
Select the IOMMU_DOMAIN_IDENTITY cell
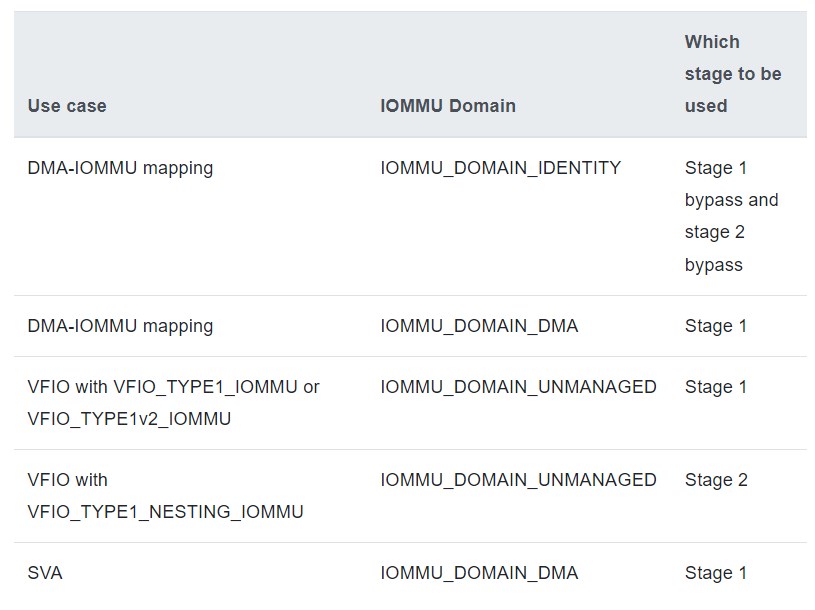pos(500,168)
